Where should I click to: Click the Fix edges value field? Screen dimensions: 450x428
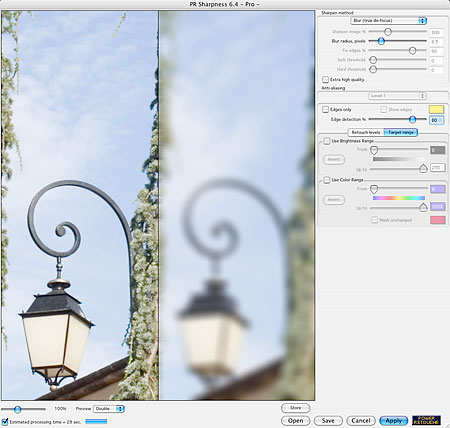[x=436, y=51]
